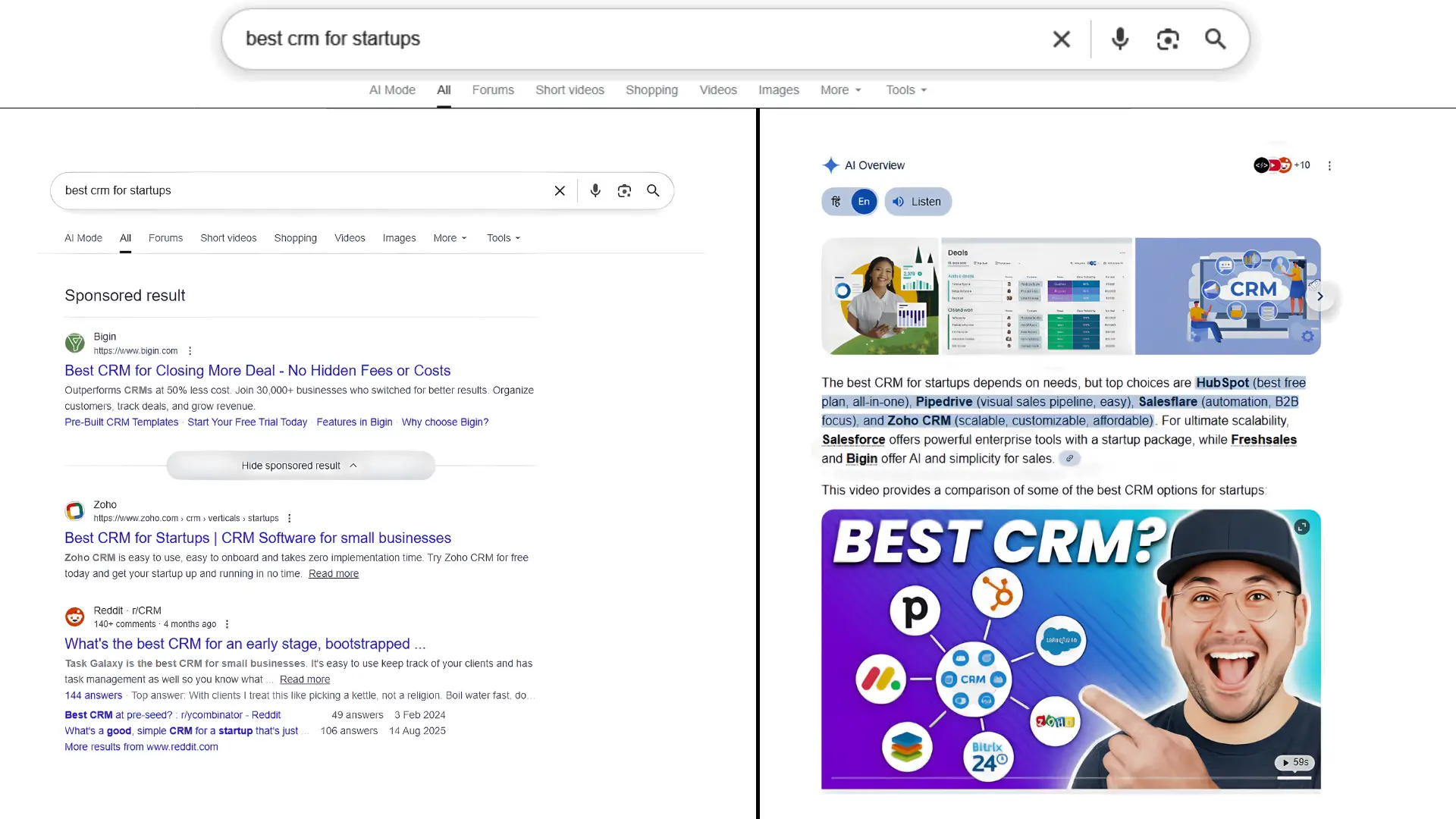Open the Zoho Best CRM for Startups link
Image resolution: width=1456 pixels, height=819 pixels.
pos(258,538)
